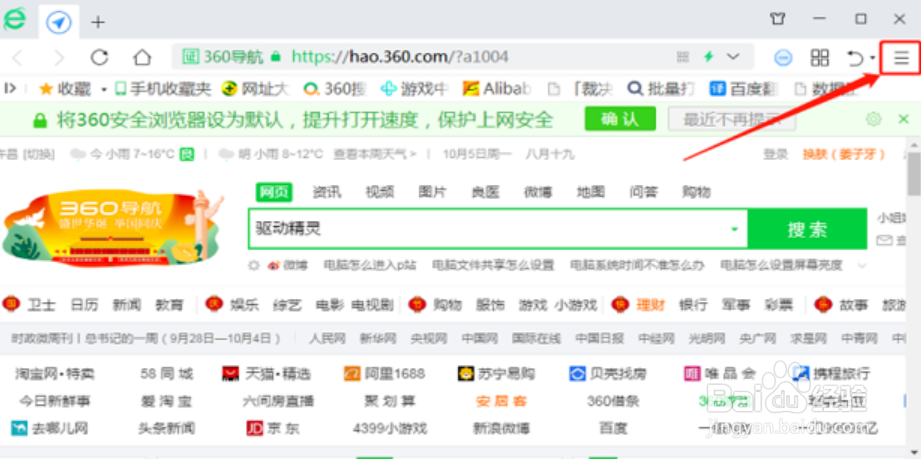Open 手机收藏夹 bookmark

point(163,89)
